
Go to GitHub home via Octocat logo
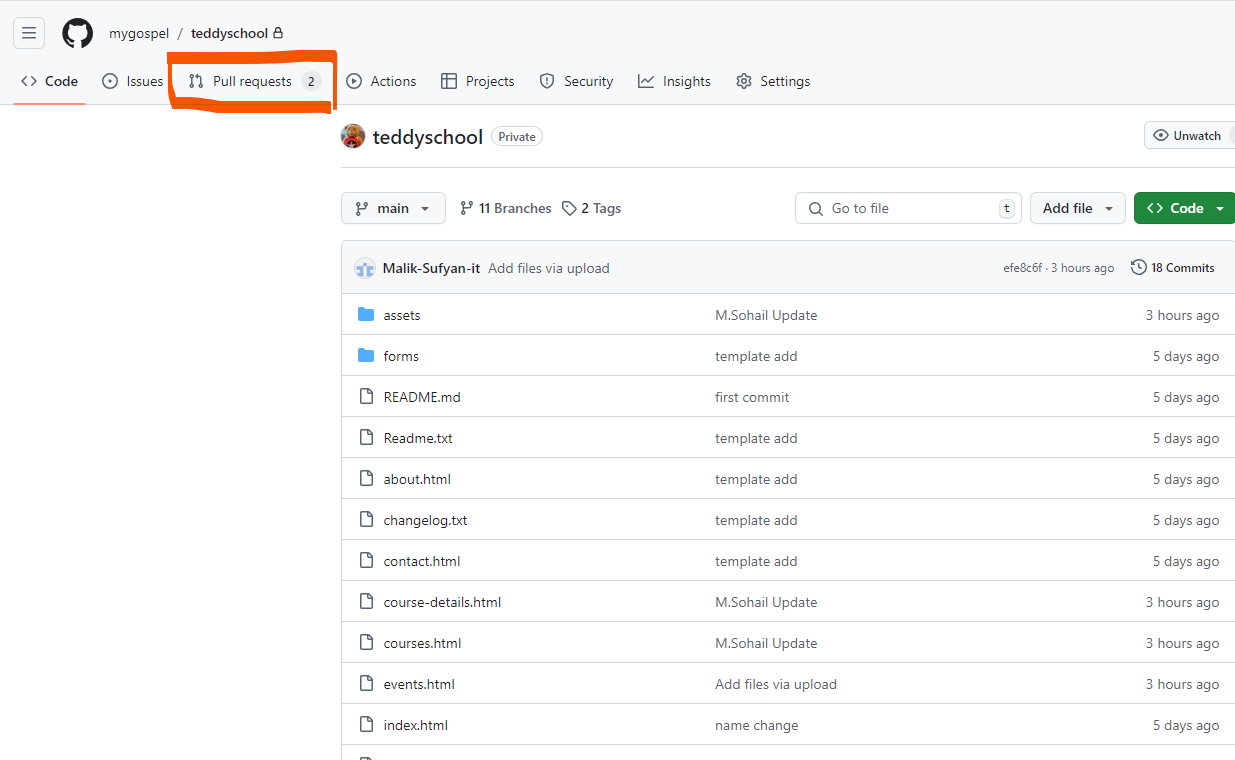[77, 33]
